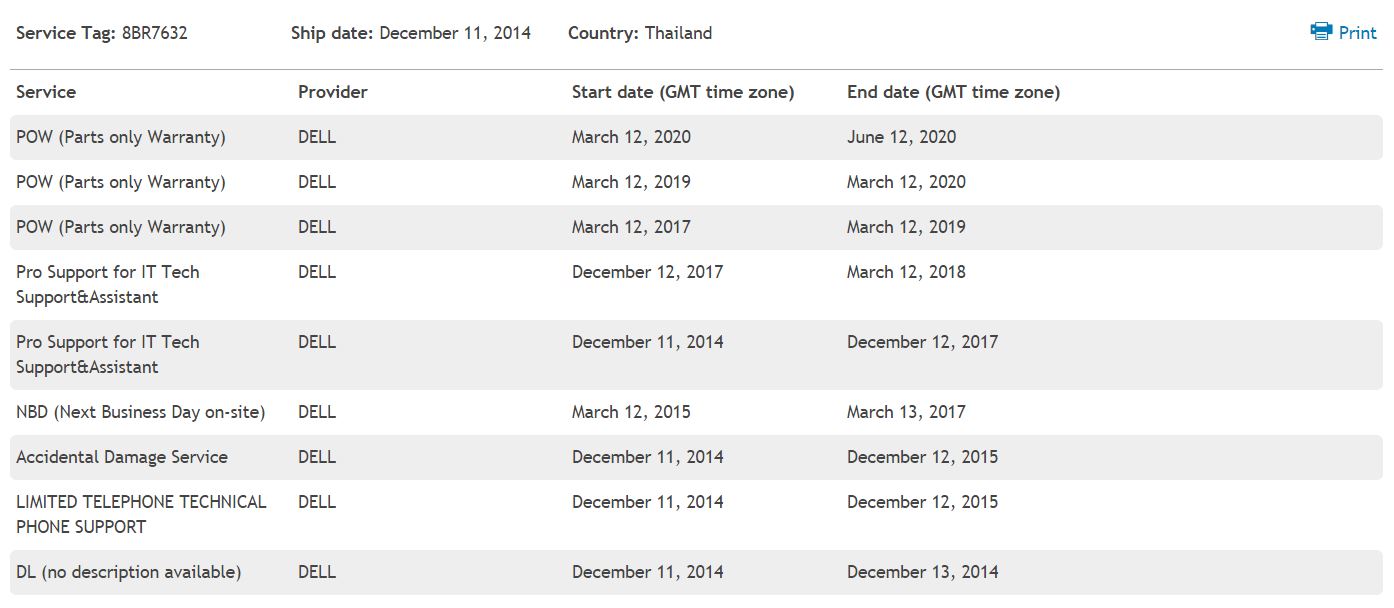Click LIMITED TELEPHONE TECHNICAL PHONE SUPPORT entry
The width and height of the screenshot is (1394, 608).
pos(141,514)
